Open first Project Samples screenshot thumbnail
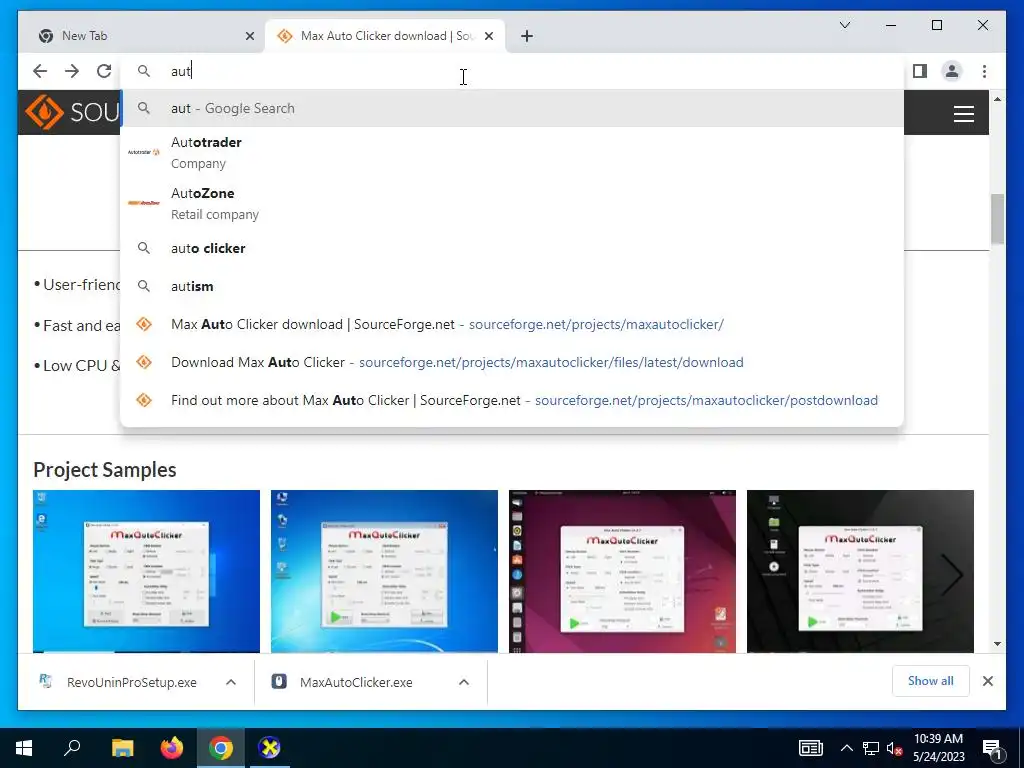The width and height of the screenshot is (1024, 768). coord(146,571)
